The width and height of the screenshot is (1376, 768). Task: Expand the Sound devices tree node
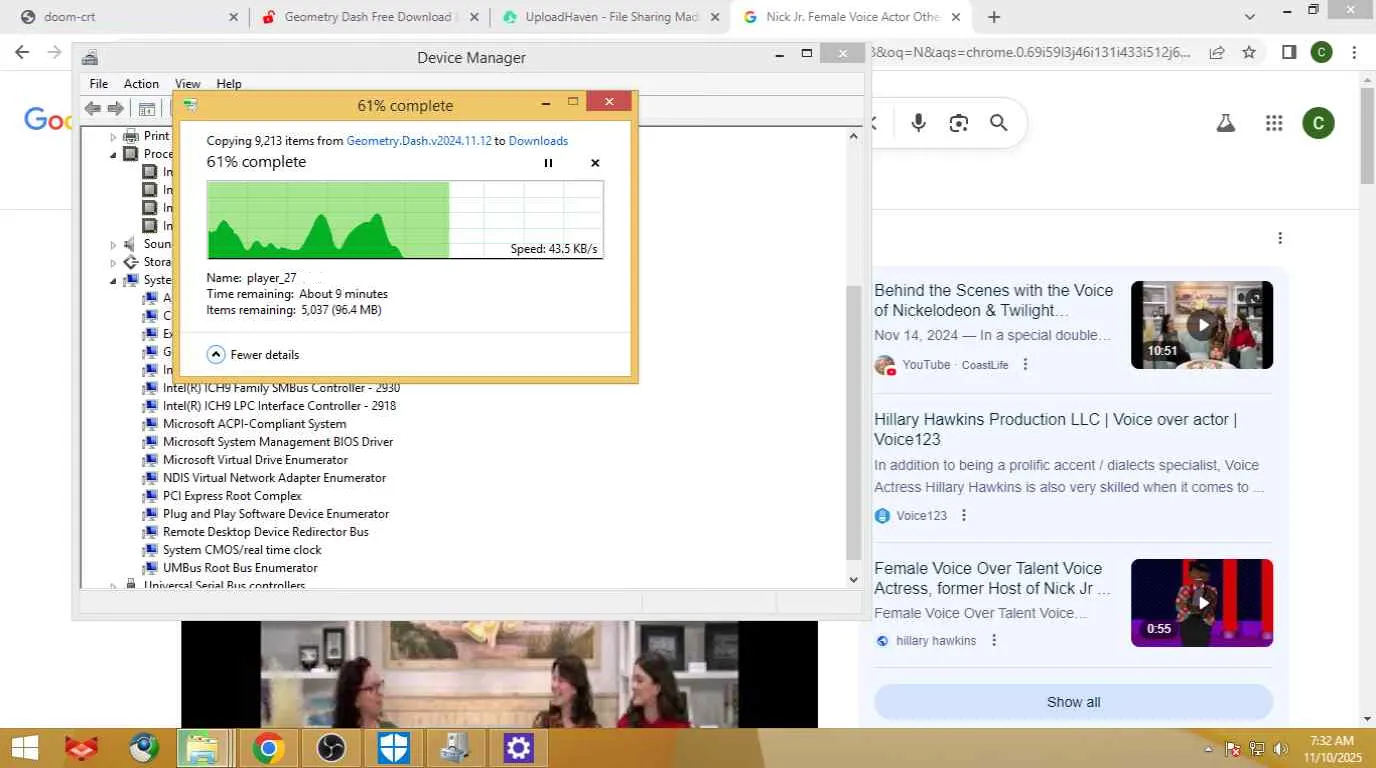pos(113,244)
